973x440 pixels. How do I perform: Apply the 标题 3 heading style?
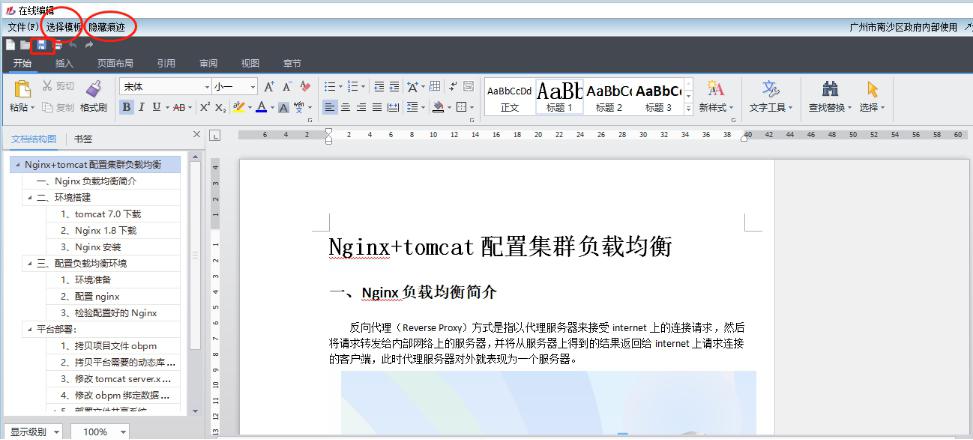pyautogui.click(x=658, y=96)
